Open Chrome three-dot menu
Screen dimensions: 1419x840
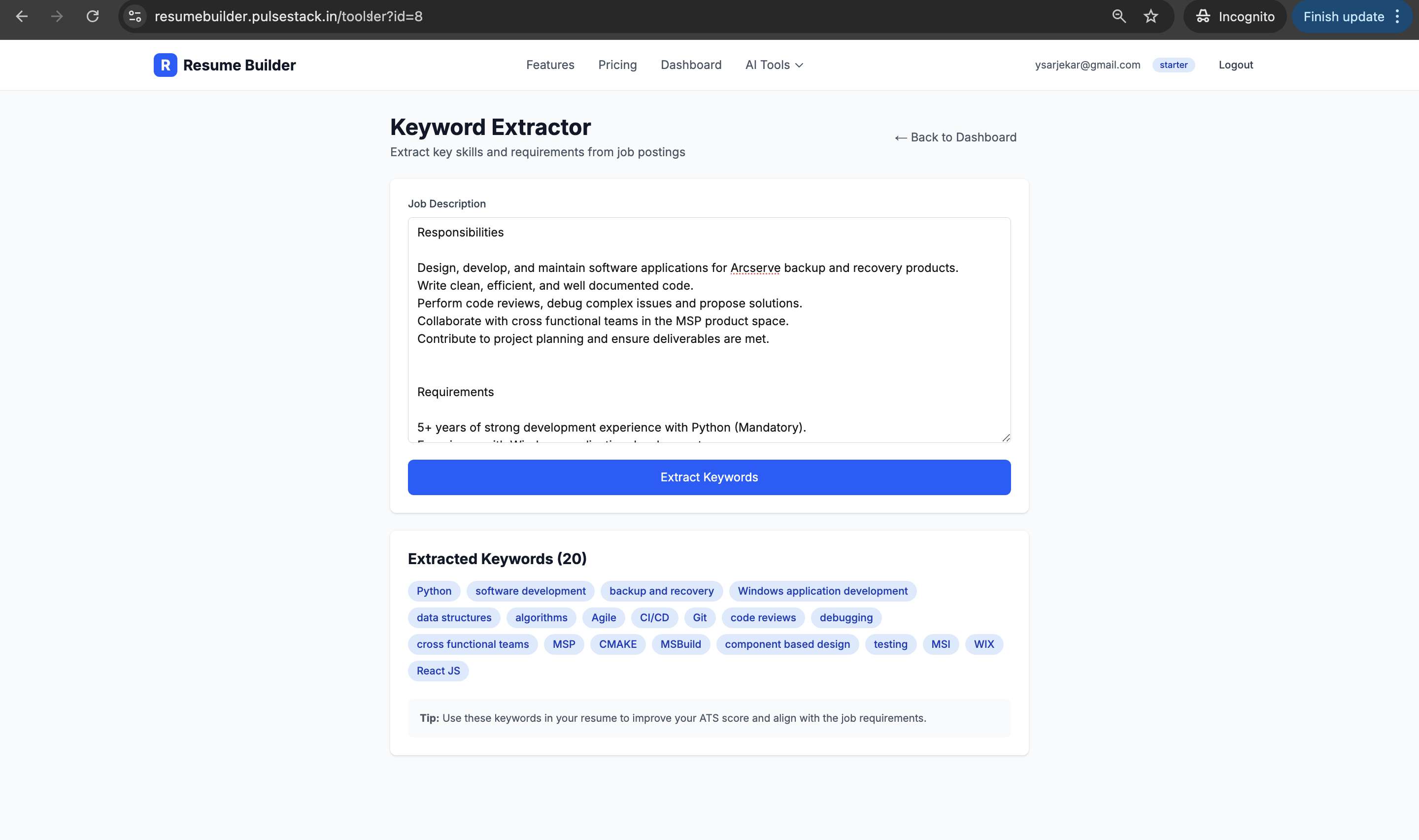1397,16
